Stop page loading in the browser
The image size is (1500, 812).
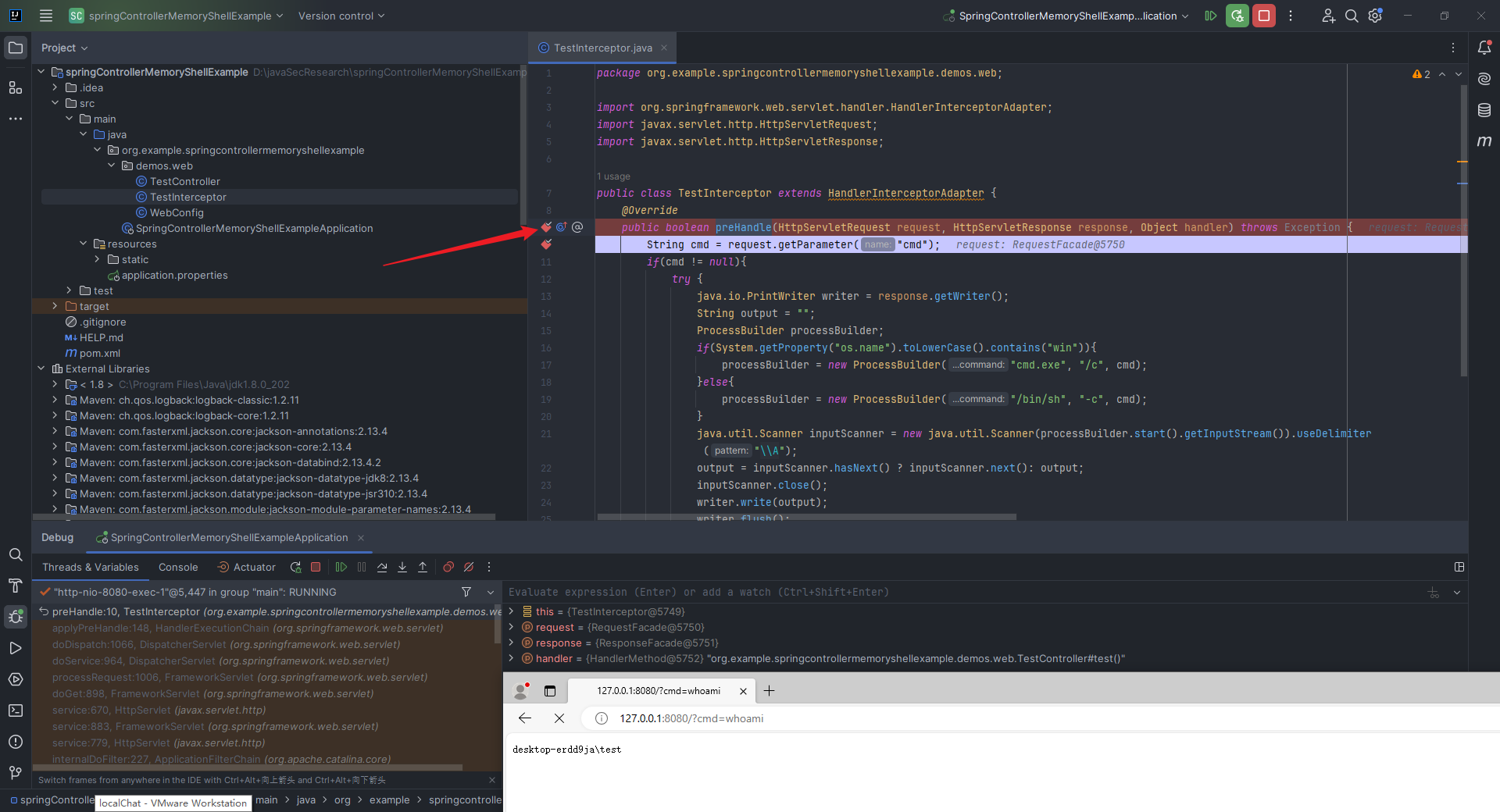click(559, 718)
